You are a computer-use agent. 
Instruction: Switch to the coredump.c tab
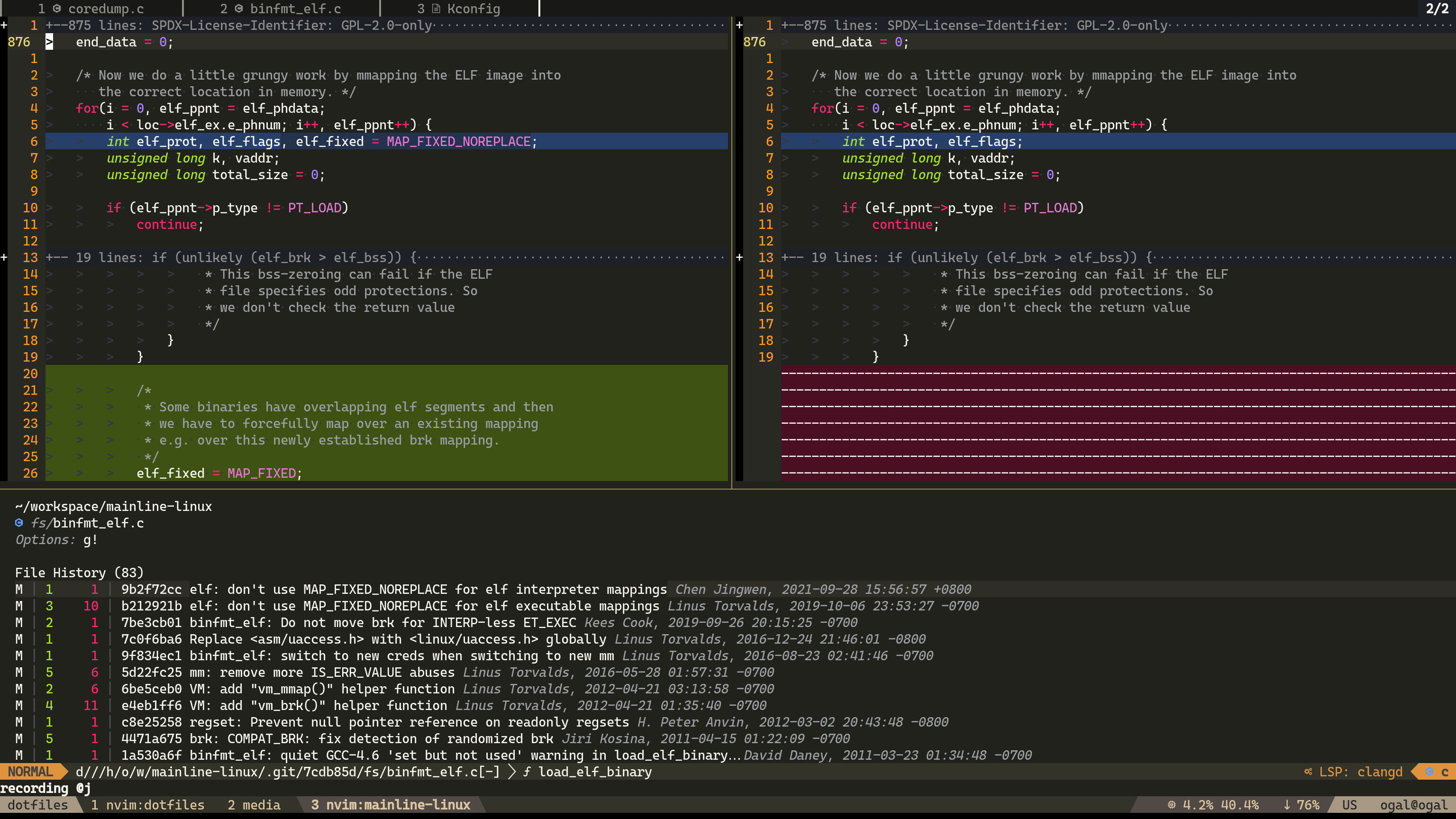pos(91,9)
